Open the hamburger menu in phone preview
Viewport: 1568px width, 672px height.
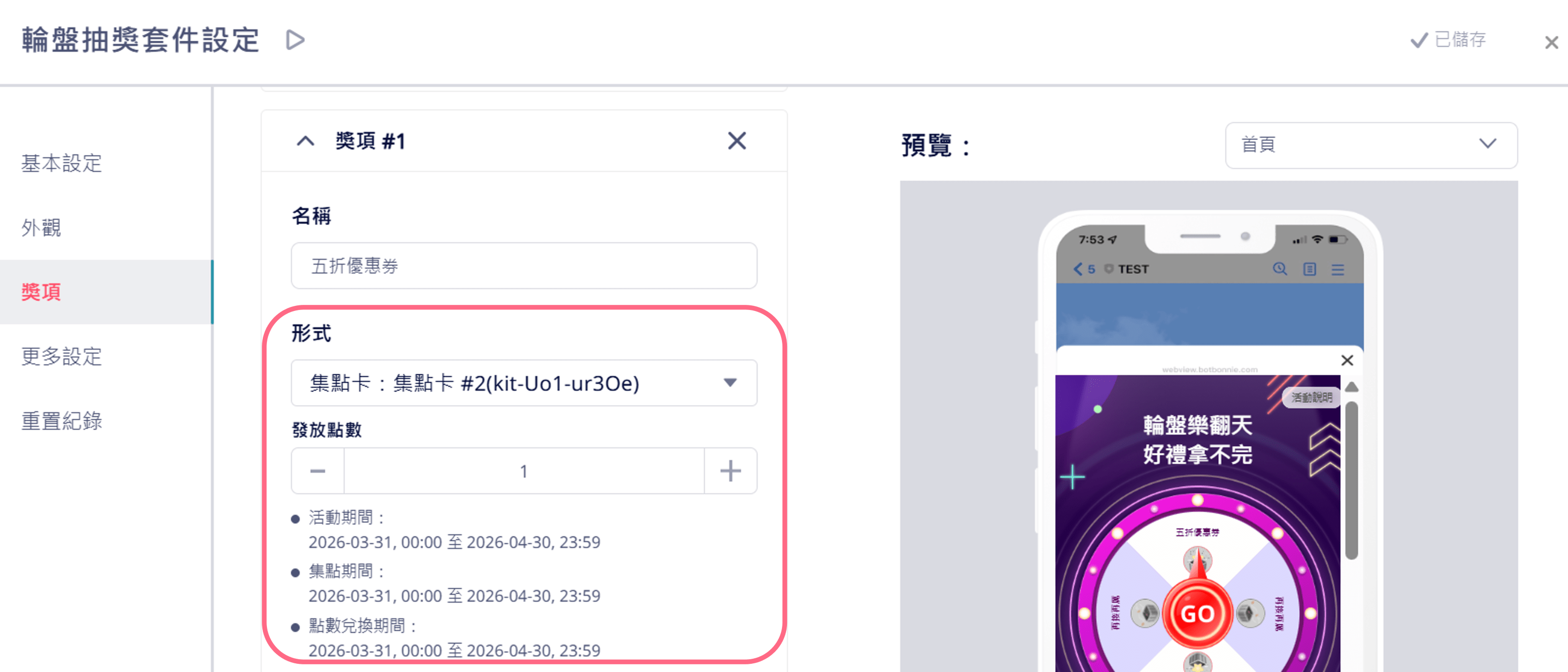click(1337, 269)
